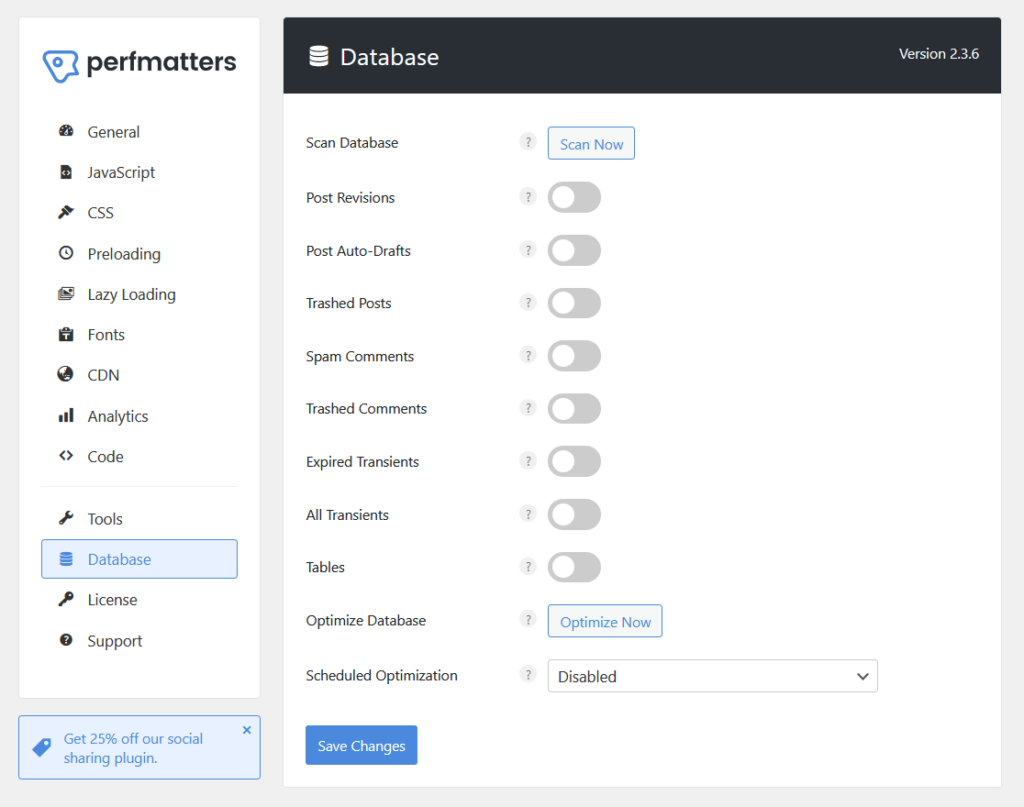The image size is (1024, 807).
Task: Click the Optimize Now button
Action: 605,621
